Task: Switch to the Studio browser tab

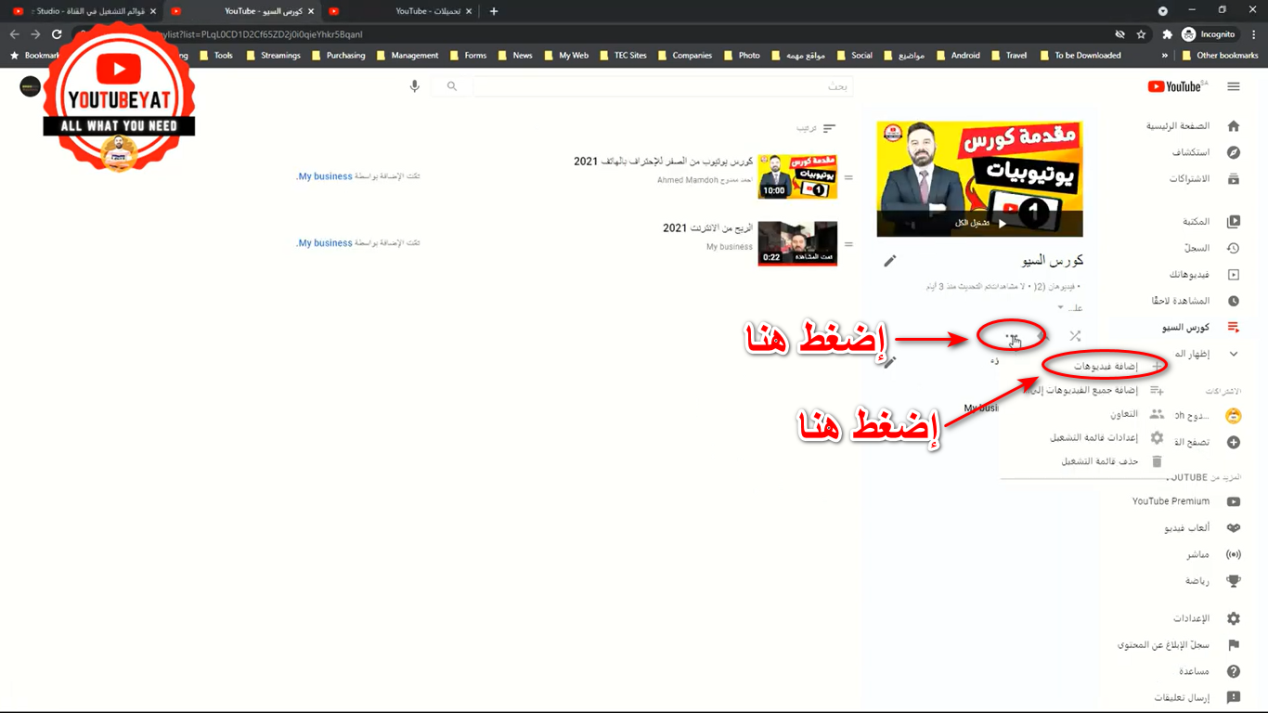Action: point(85,11)
